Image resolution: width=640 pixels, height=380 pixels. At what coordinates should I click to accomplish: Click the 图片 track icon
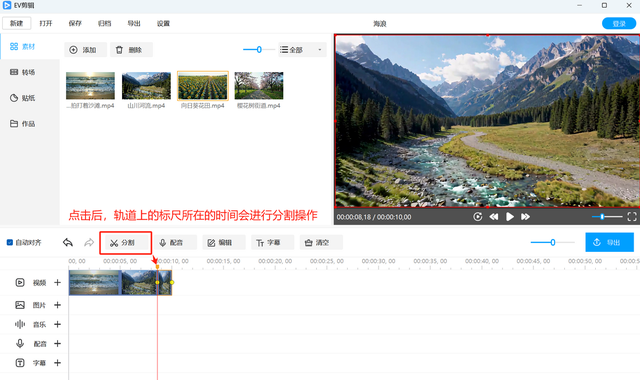tap(20, 305)
